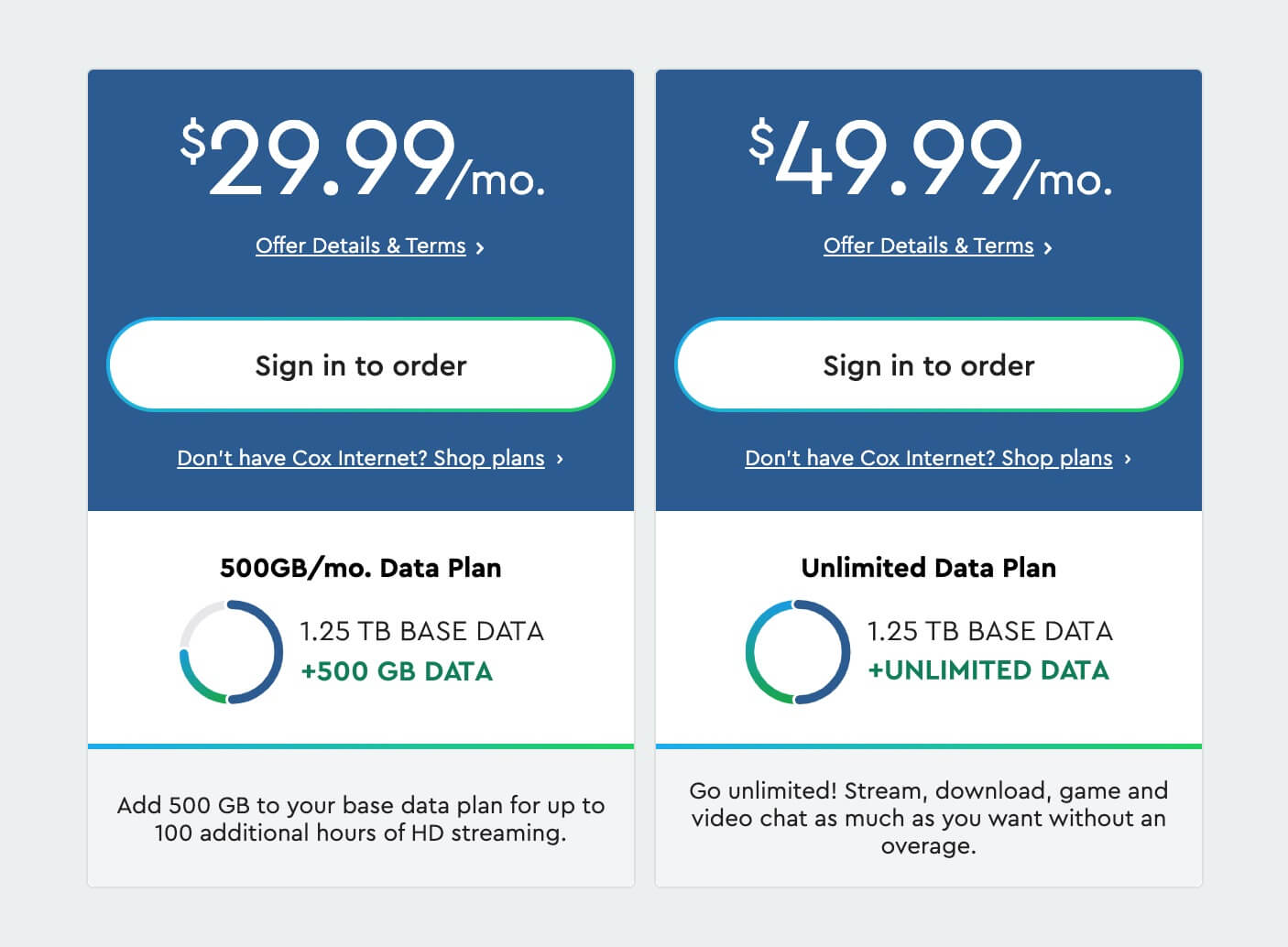Image resolution: width=1288 pixels, height=947 pixels.
Task: Click Sign in to order for $29.99 plan
Action: 361,365
